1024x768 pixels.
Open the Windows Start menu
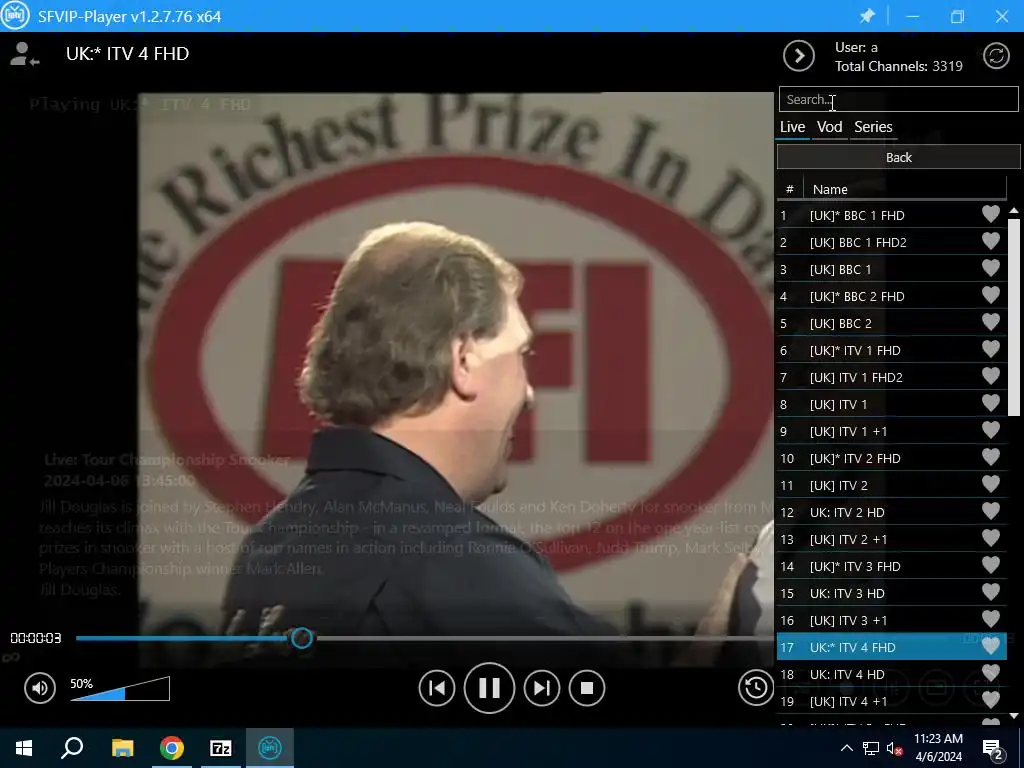click(24, 748)
